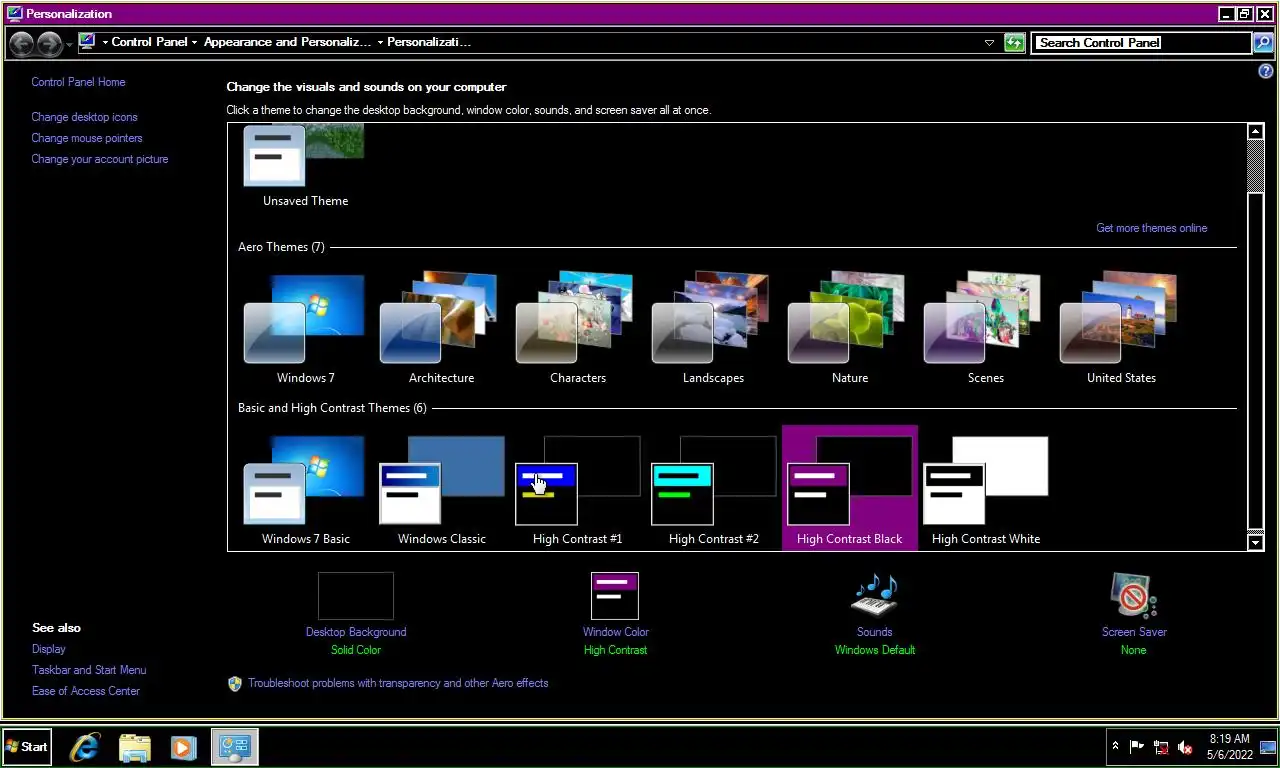Viewport: 1280px width, 768px height.
Task: Apply the Architecture theme
Action: point(441,328)
